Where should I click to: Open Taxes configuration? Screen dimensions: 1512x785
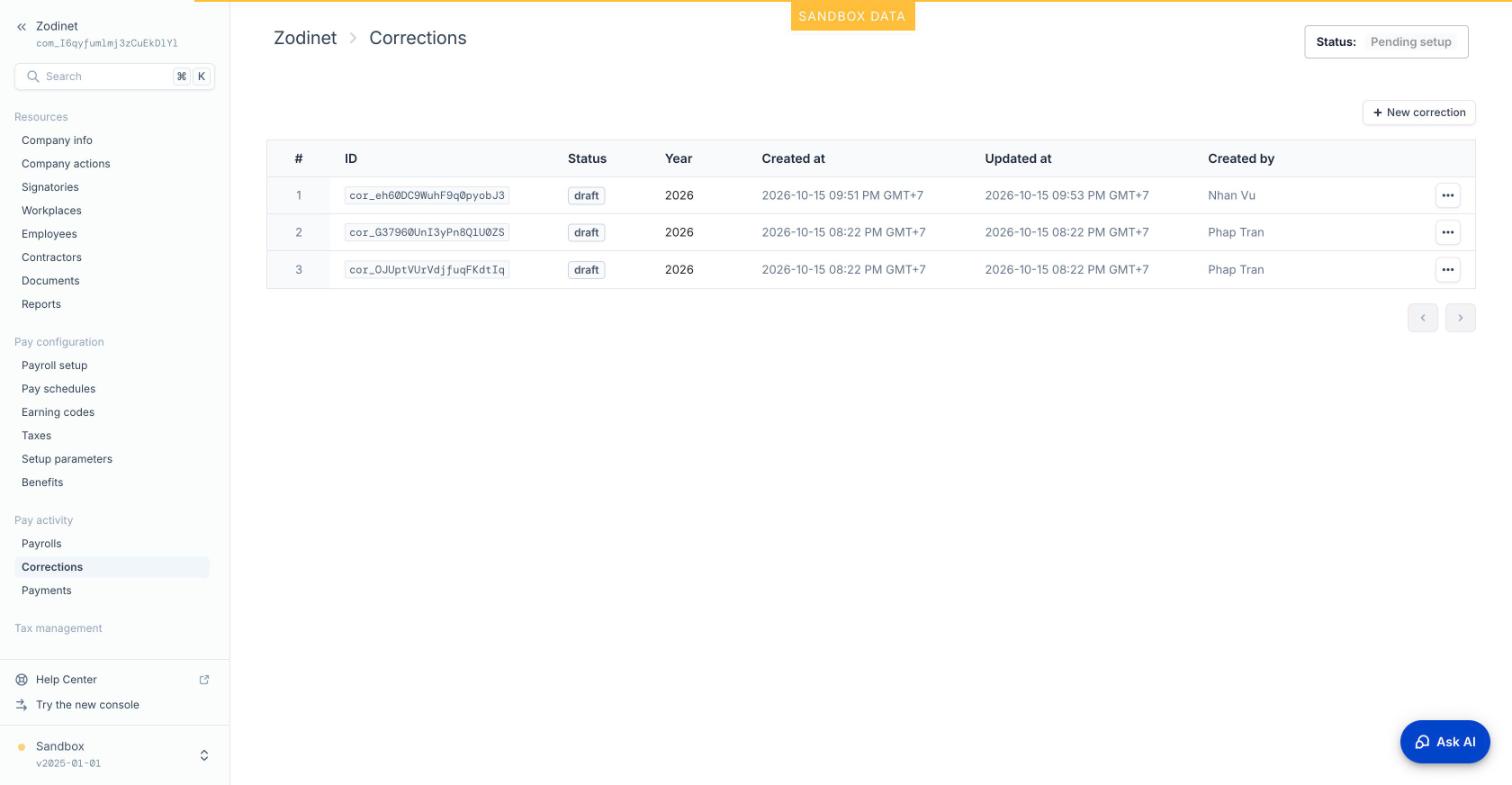point(36,436)
